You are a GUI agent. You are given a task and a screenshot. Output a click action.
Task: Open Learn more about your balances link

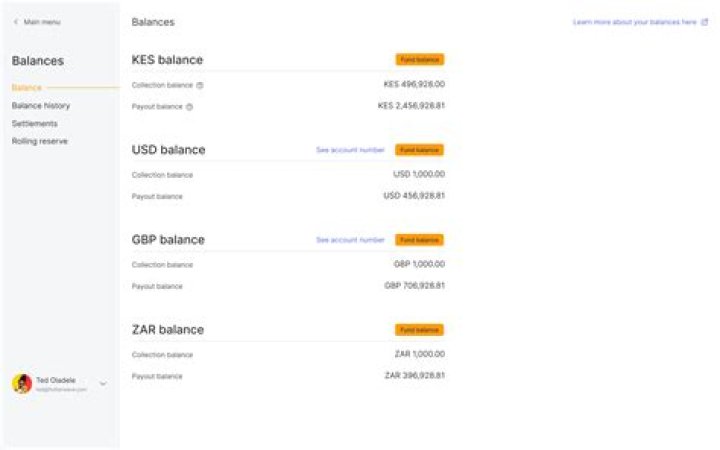tap(634, 21)
